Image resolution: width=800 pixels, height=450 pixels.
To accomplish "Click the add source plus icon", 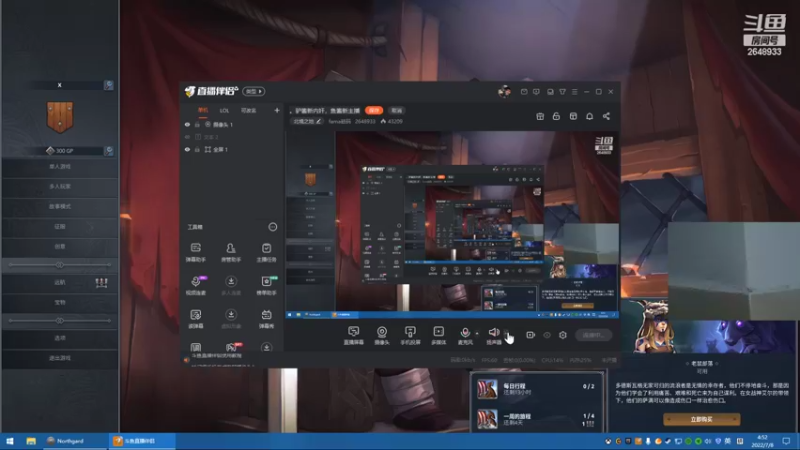I will pyautogui.click(x=277, y=110).
